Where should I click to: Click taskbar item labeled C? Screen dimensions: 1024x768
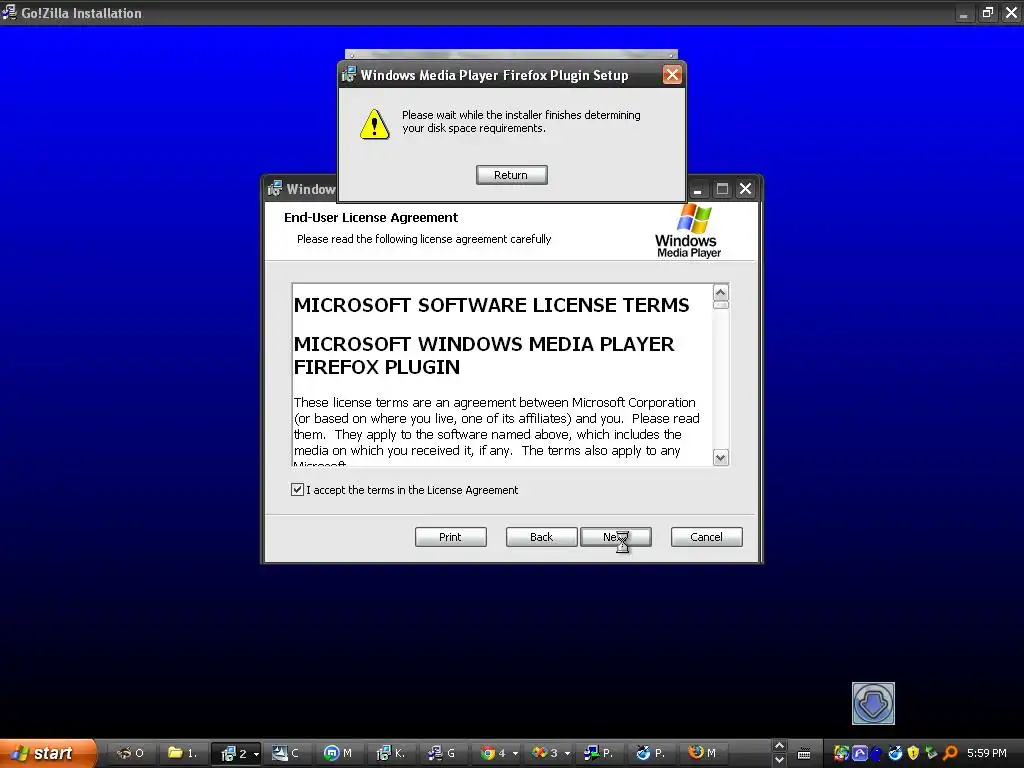285,754
